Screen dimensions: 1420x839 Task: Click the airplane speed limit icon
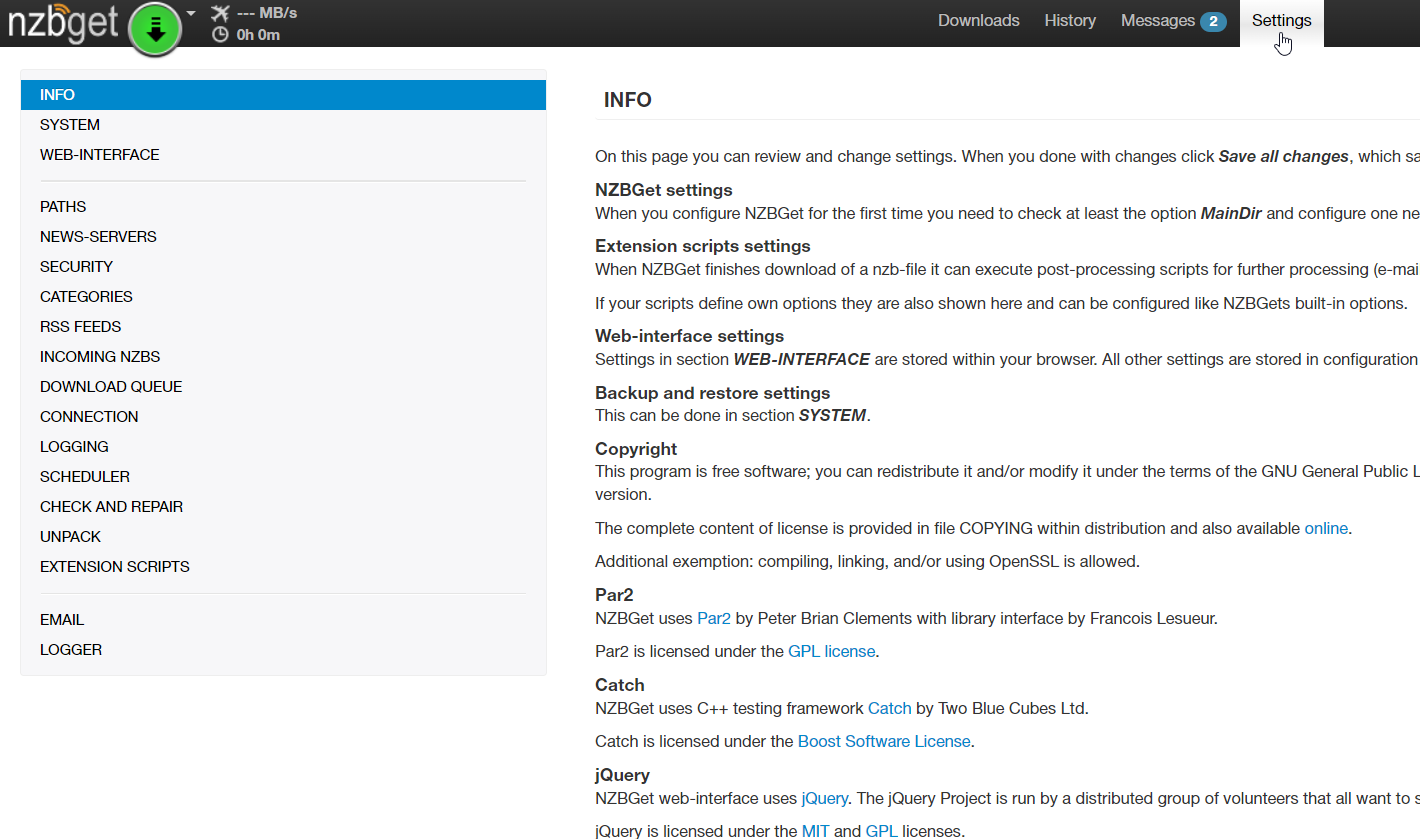tap(220, 13)
